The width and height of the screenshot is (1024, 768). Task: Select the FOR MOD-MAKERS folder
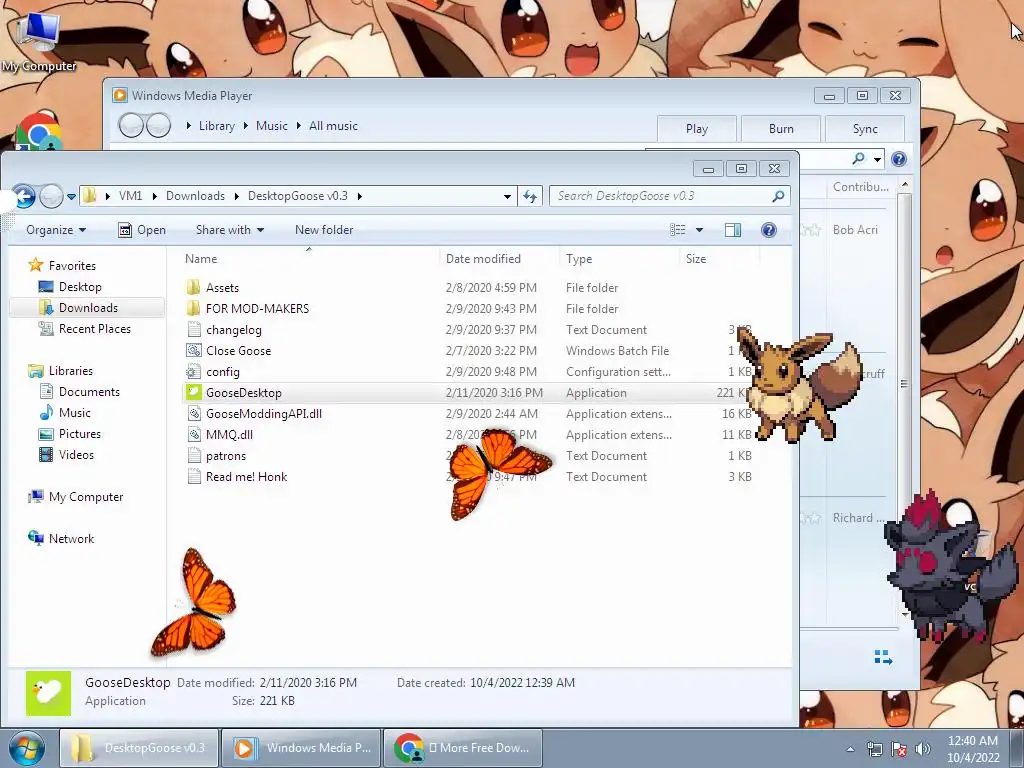click(257, 309)
